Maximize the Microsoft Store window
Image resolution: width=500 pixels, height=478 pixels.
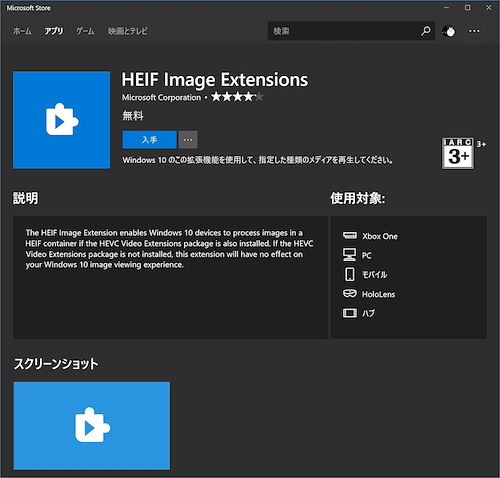tap(468, 8)
